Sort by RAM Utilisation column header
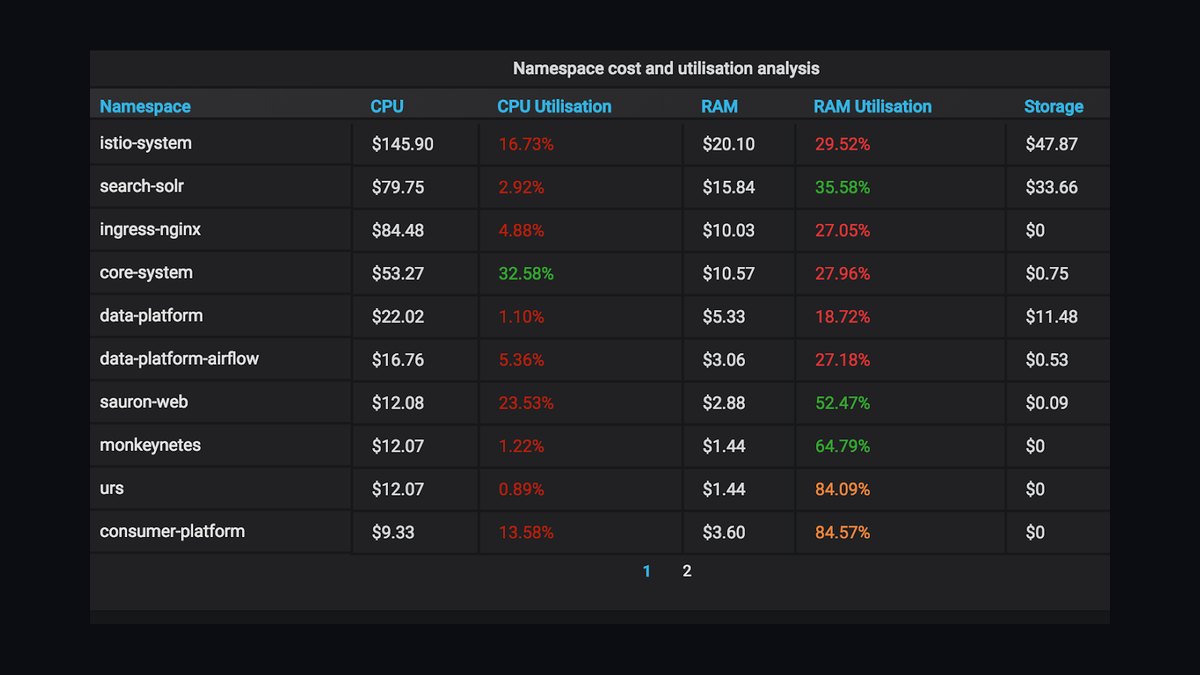 tap(873, 106)
